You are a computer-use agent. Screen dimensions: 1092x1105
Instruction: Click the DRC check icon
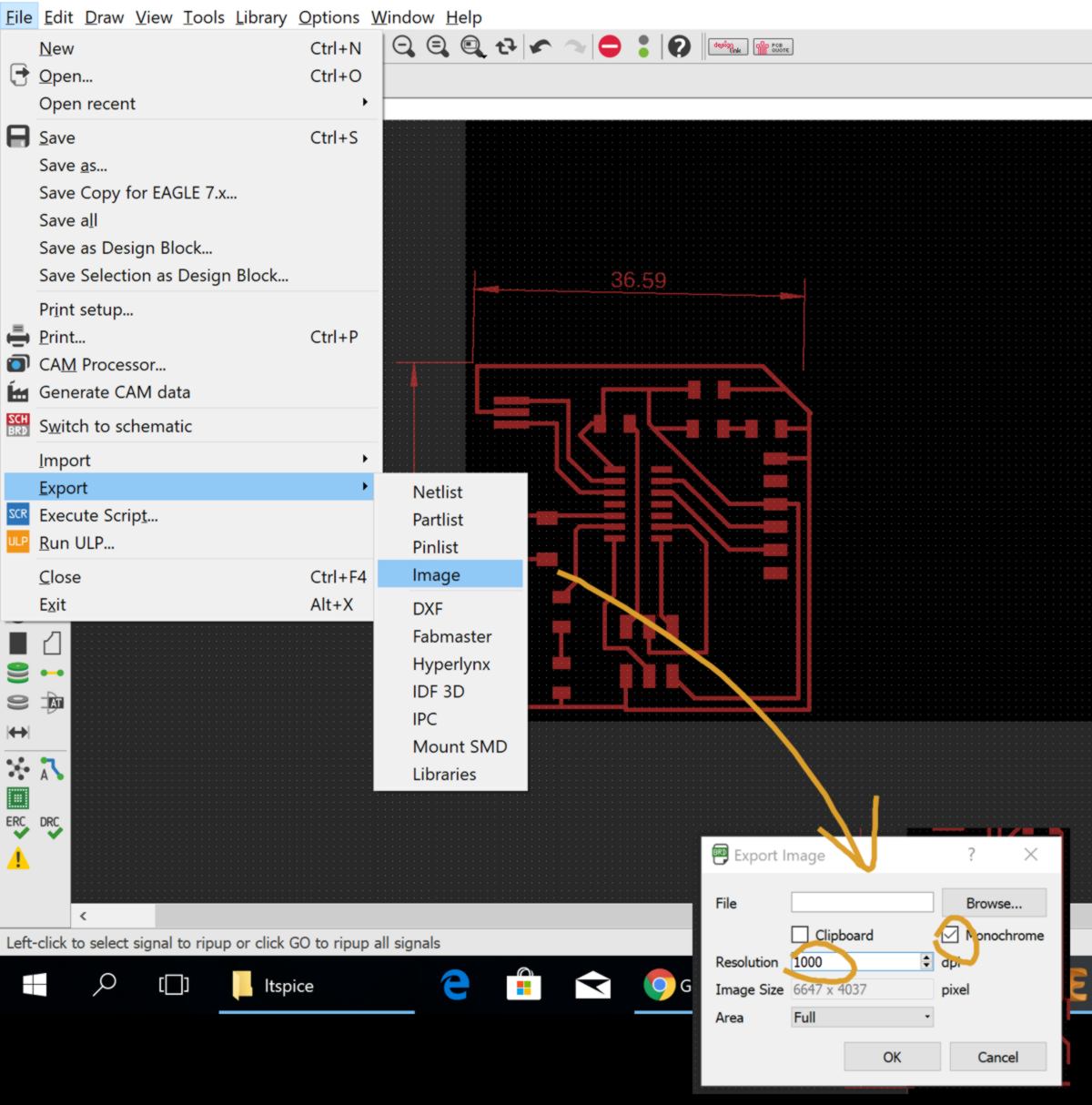point(50,826)
